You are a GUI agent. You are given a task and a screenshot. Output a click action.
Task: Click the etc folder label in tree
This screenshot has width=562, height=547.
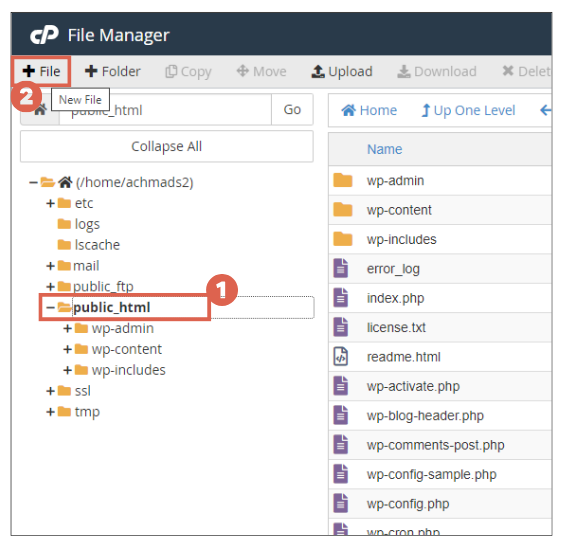(84, 204)
